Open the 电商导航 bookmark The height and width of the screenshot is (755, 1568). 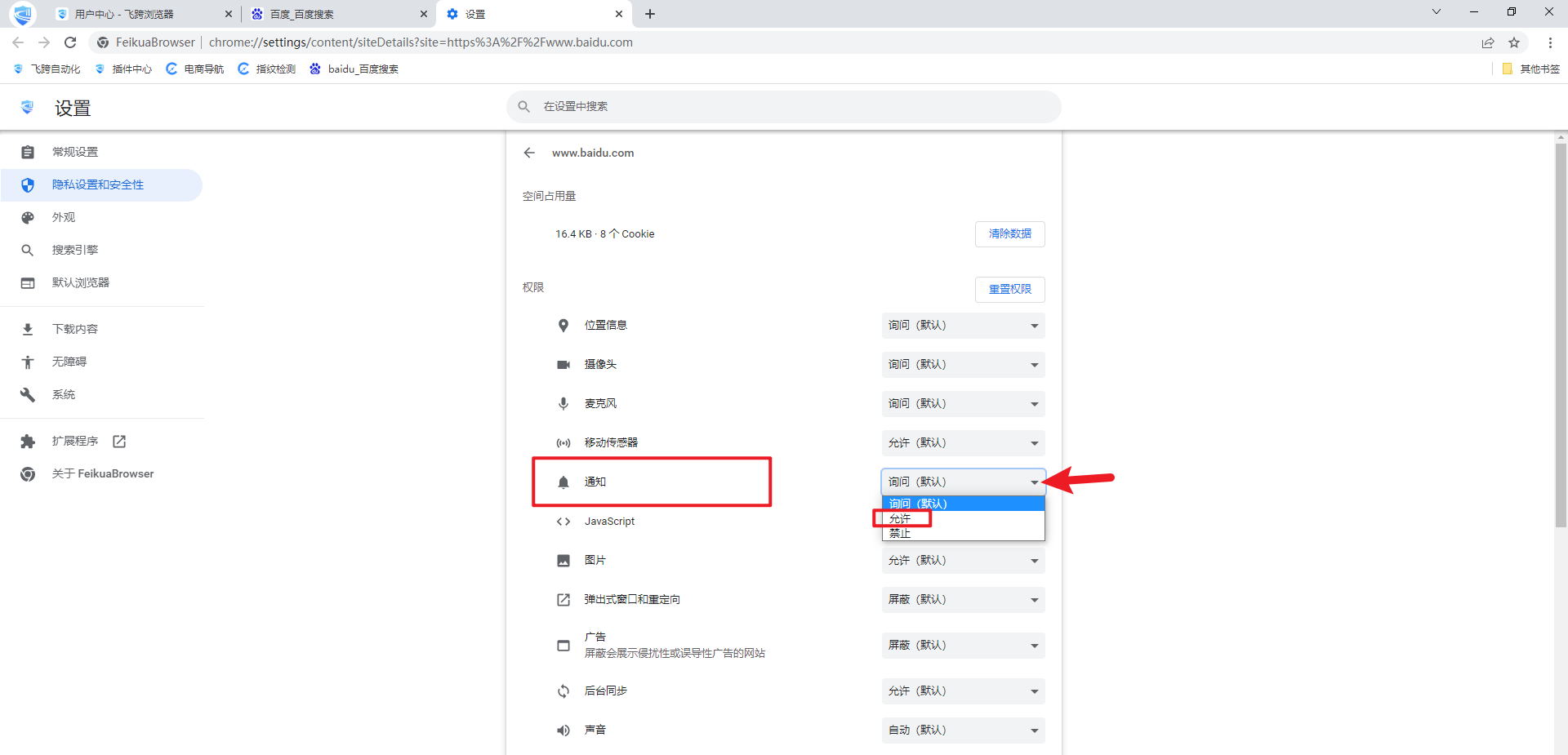click(195, 69)
